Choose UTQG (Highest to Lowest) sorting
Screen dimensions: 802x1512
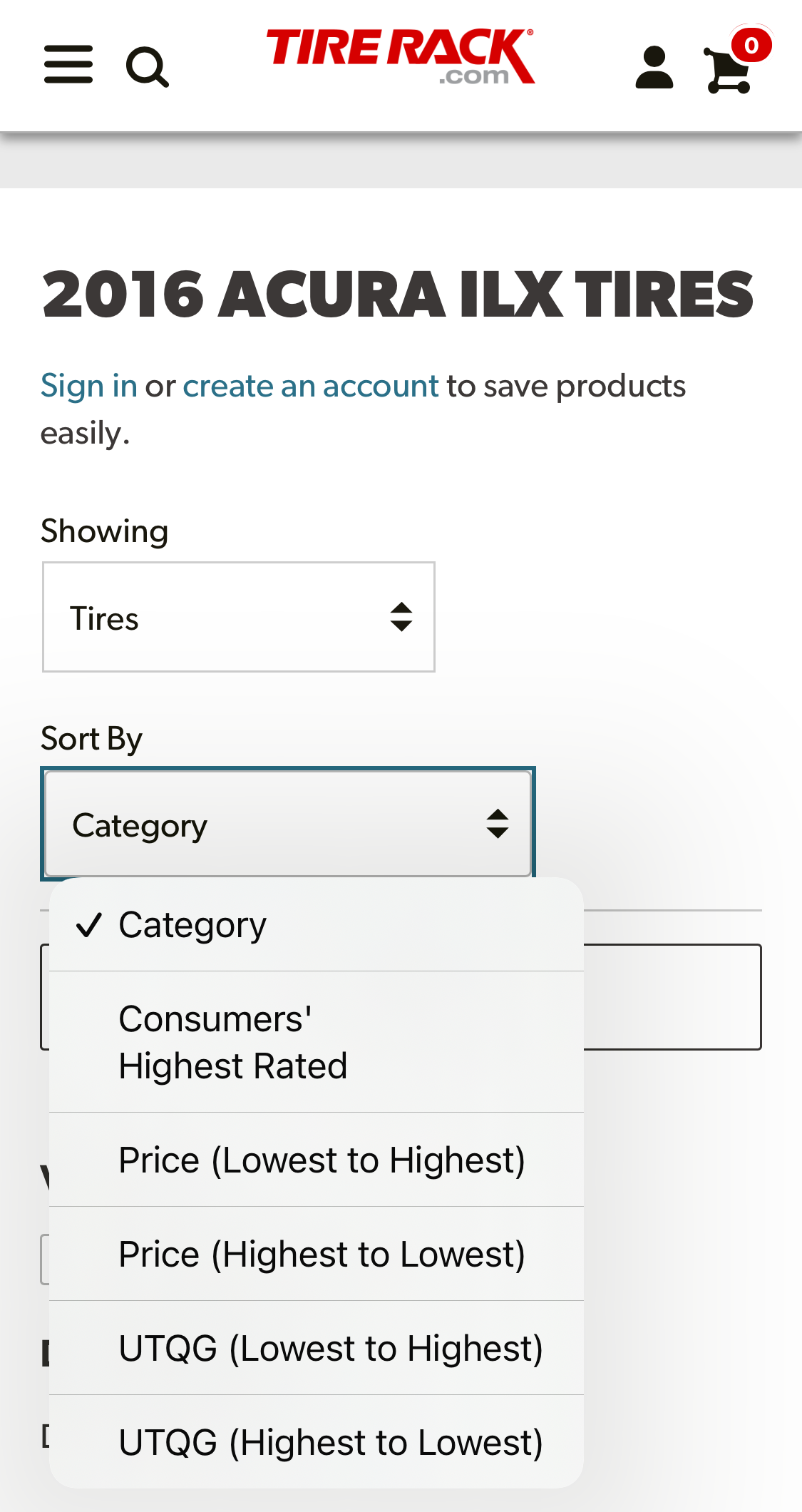tap(330, 1441)
